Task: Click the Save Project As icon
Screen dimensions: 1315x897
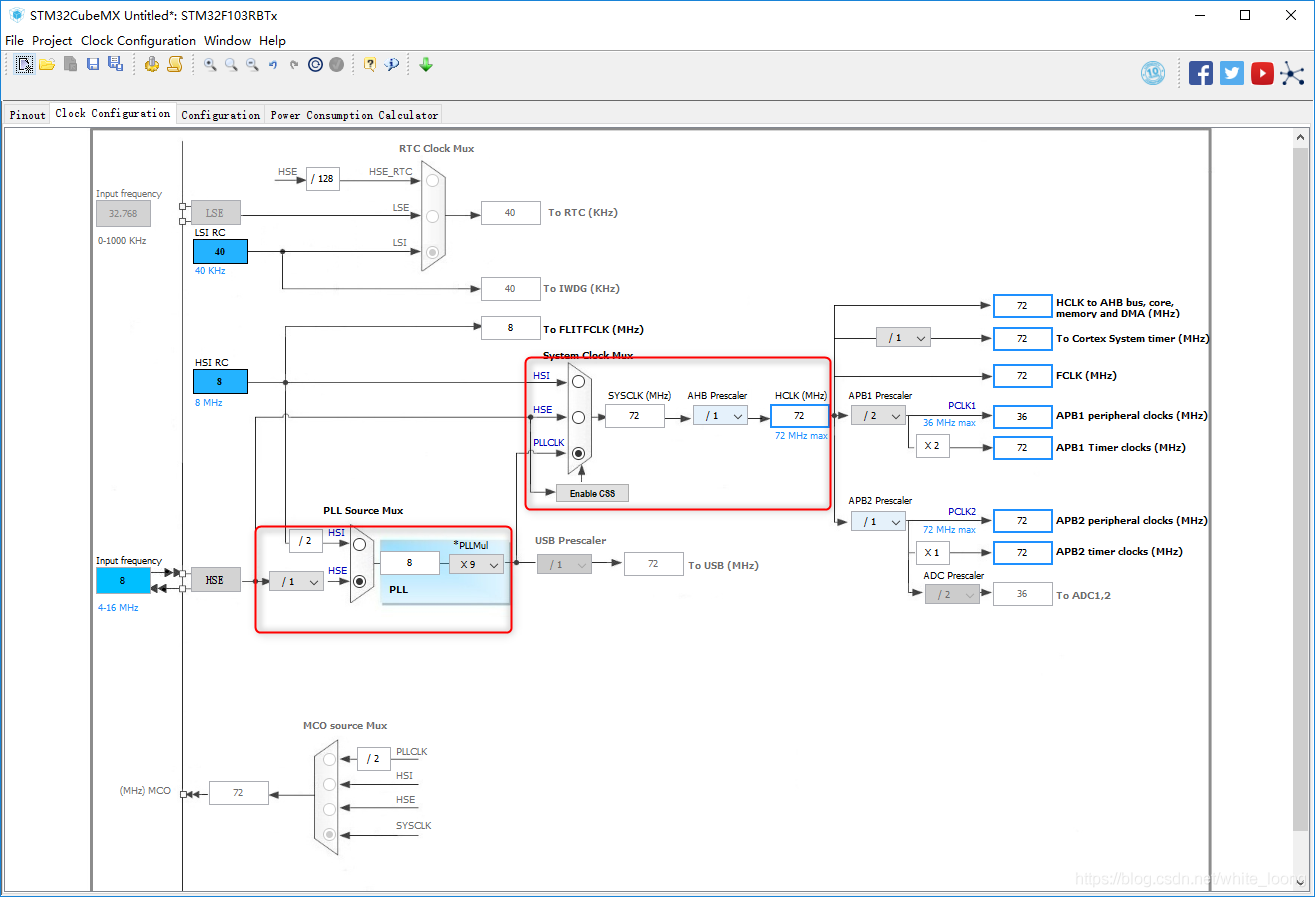Action: click(x=116, y=64)
